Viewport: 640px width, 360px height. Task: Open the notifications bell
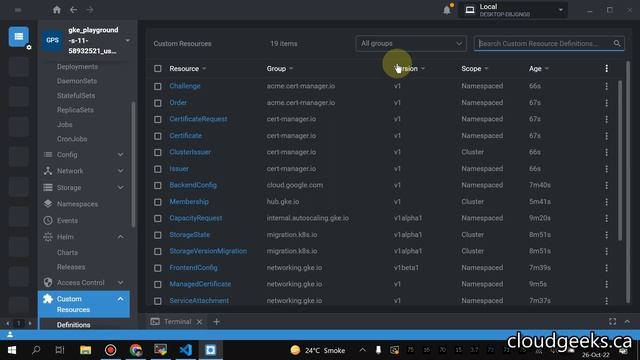[447, 10]
